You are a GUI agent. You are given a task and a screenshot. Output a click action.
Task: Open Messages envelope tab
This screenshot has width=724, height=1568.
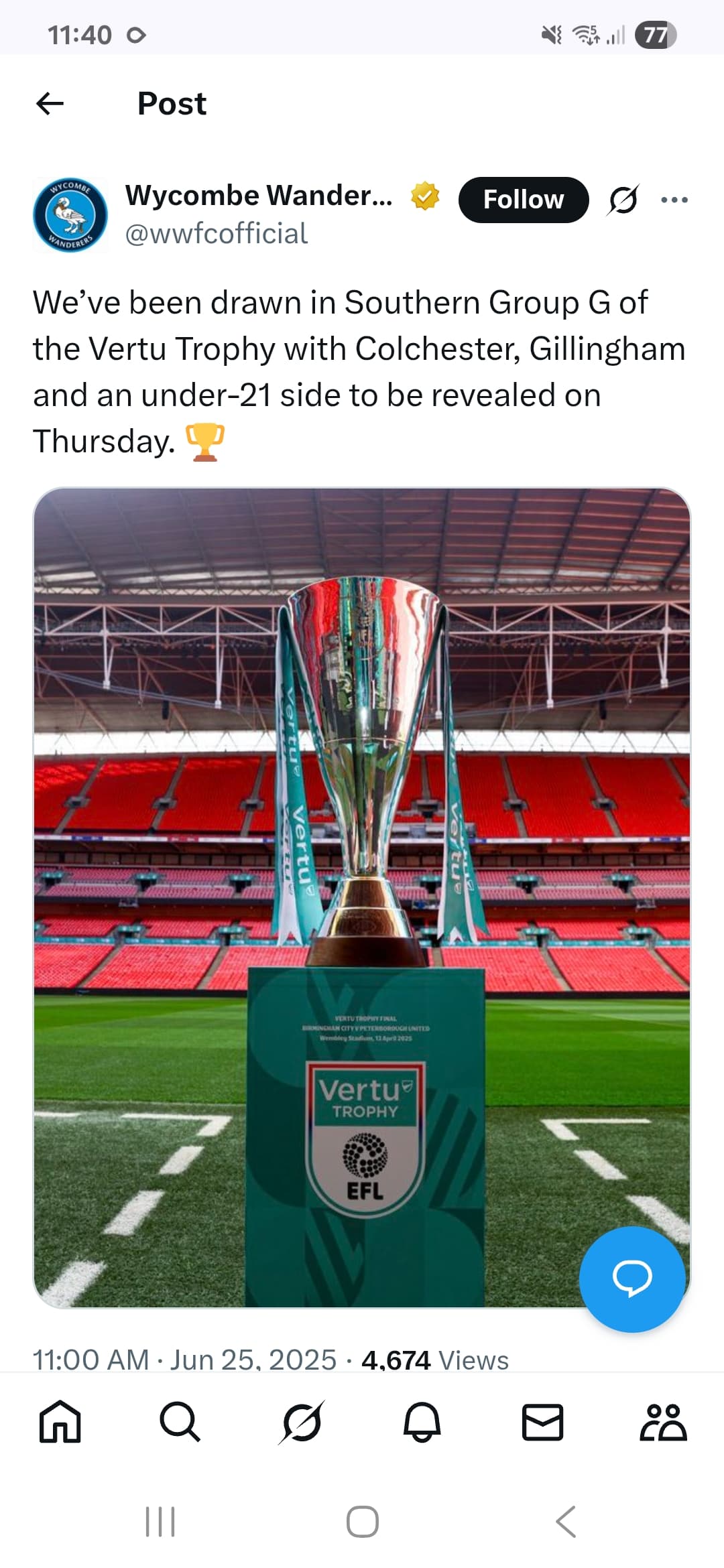543,1421
